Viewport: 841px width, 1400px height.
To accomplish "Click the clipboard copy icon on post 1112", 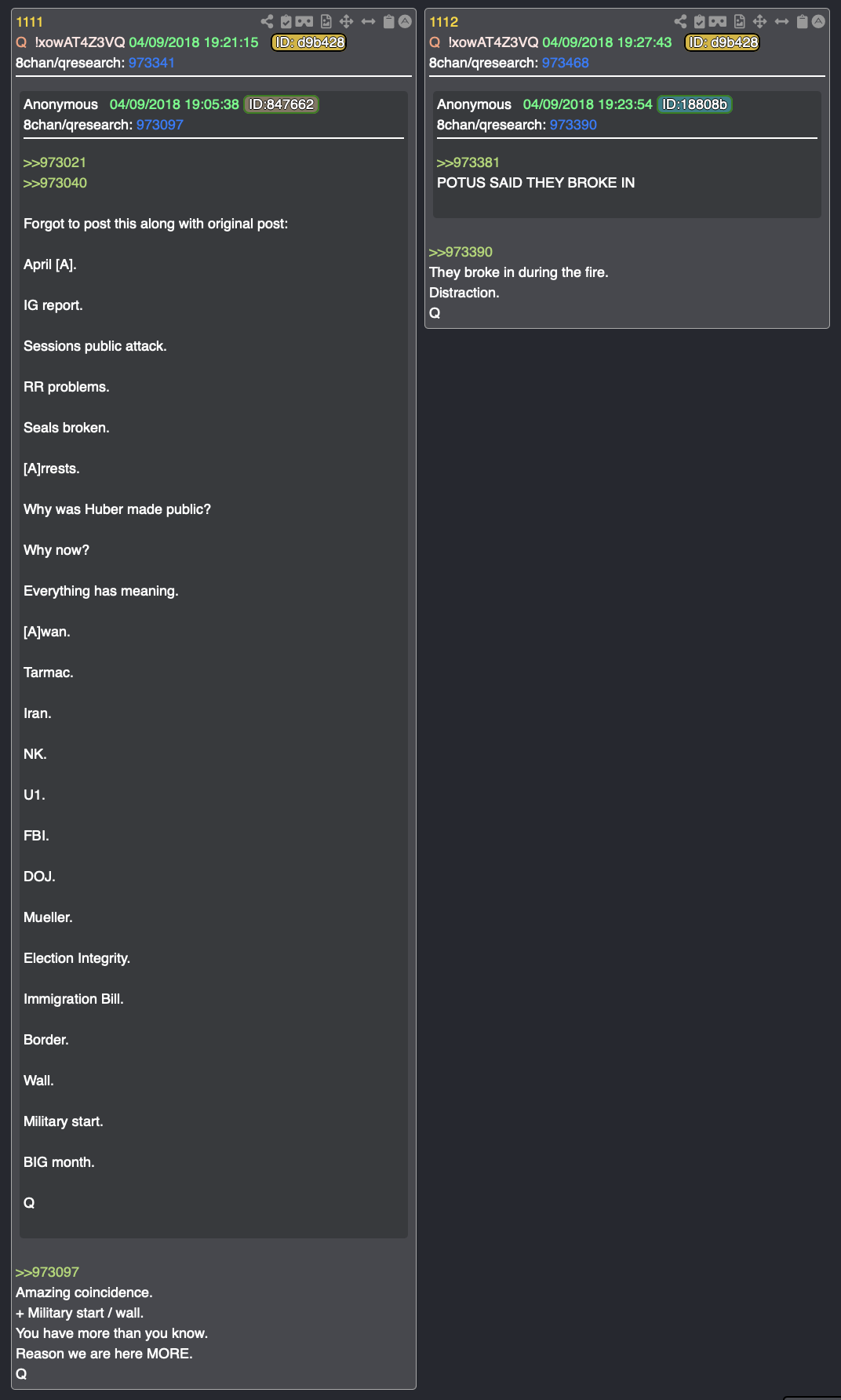I will 802,22.
